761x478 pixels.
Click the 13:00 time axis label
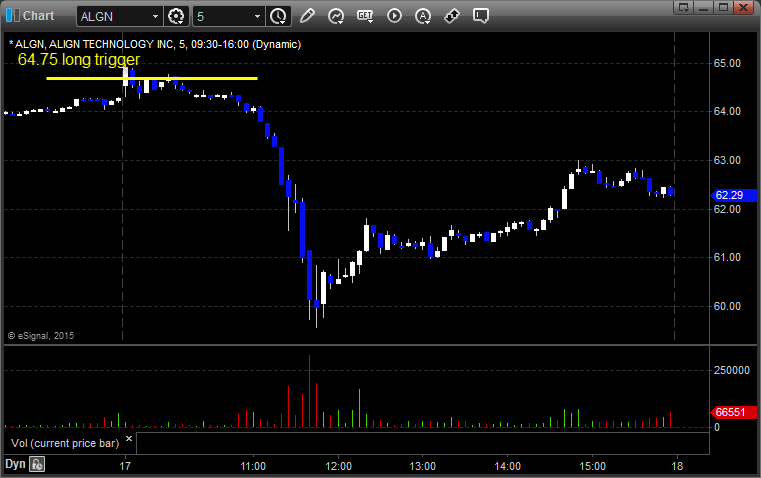click(423, 466)
